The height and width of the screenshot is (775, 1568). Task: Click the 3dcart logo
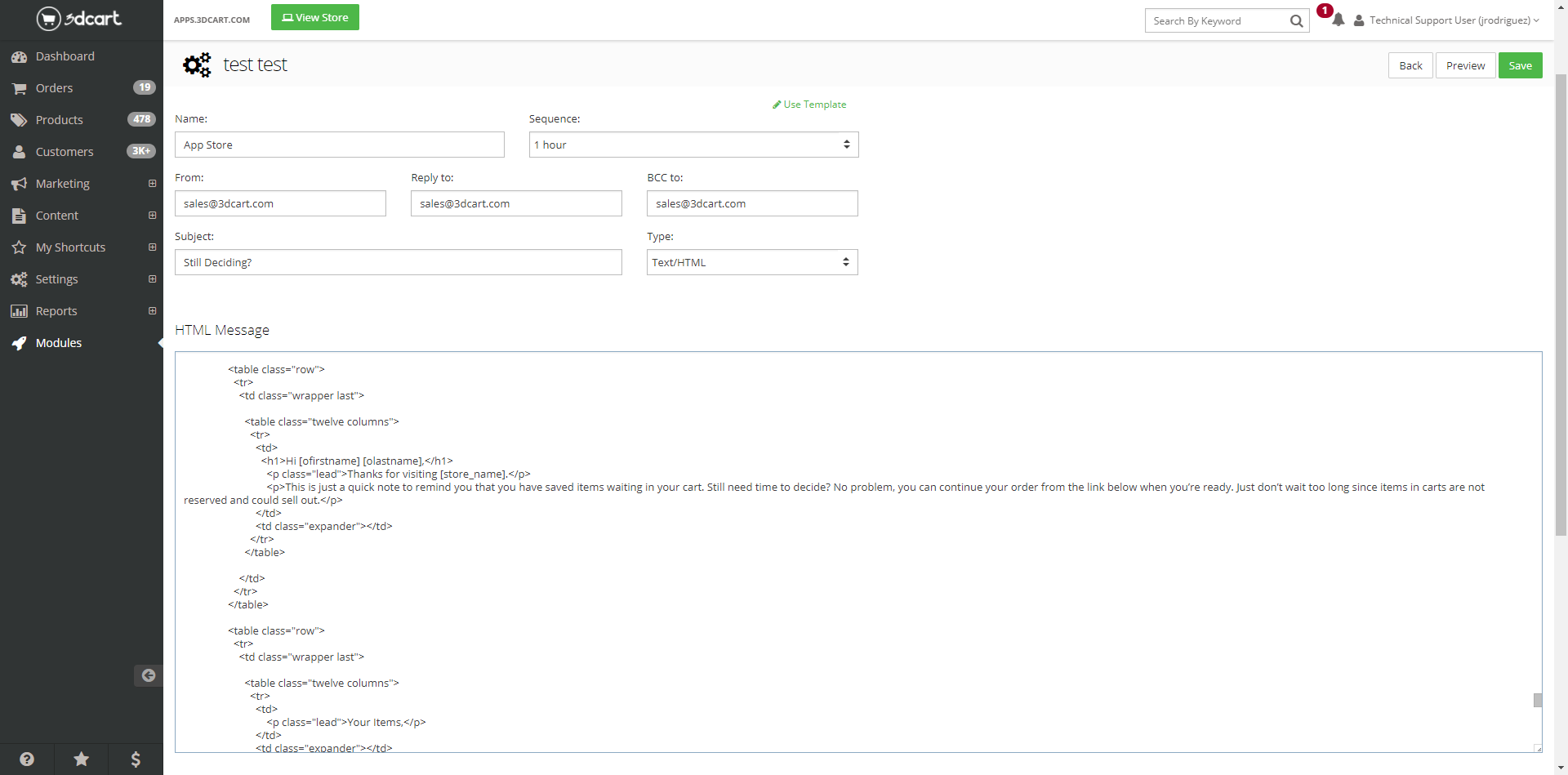click(79, 18)
